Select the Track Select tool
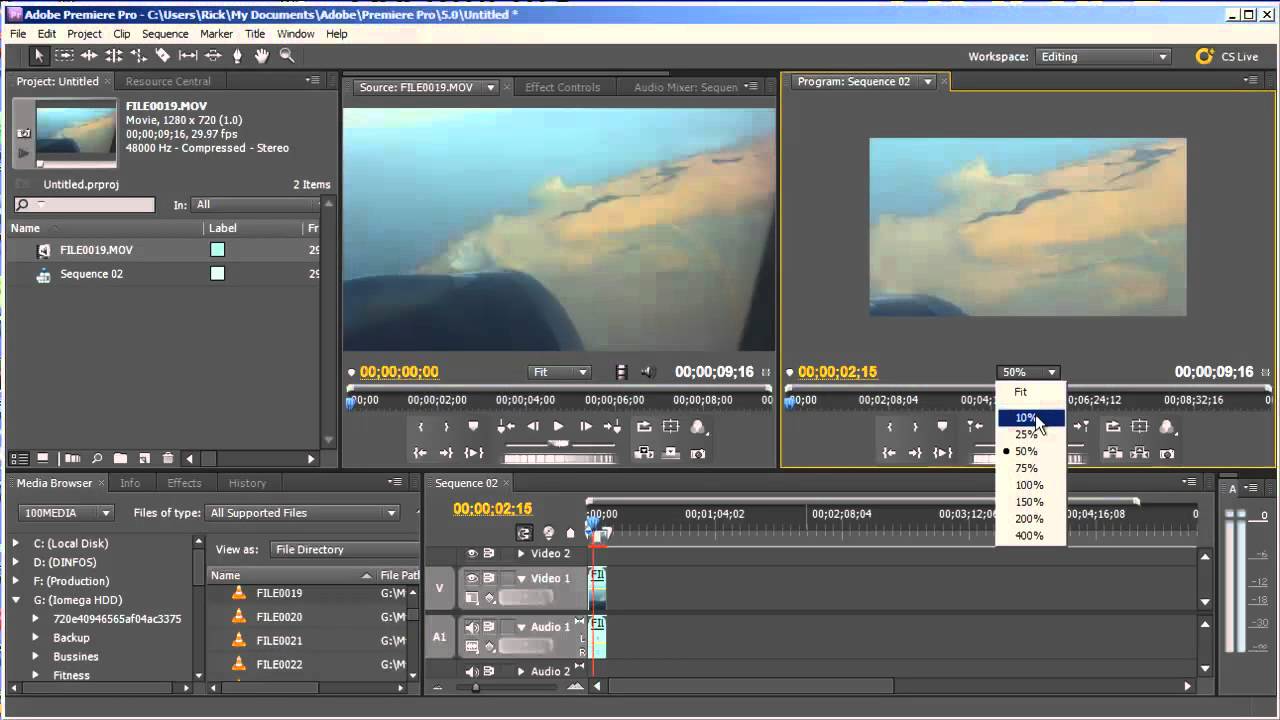This screenshot has width=1280, height=720. (x=64, y=57)
